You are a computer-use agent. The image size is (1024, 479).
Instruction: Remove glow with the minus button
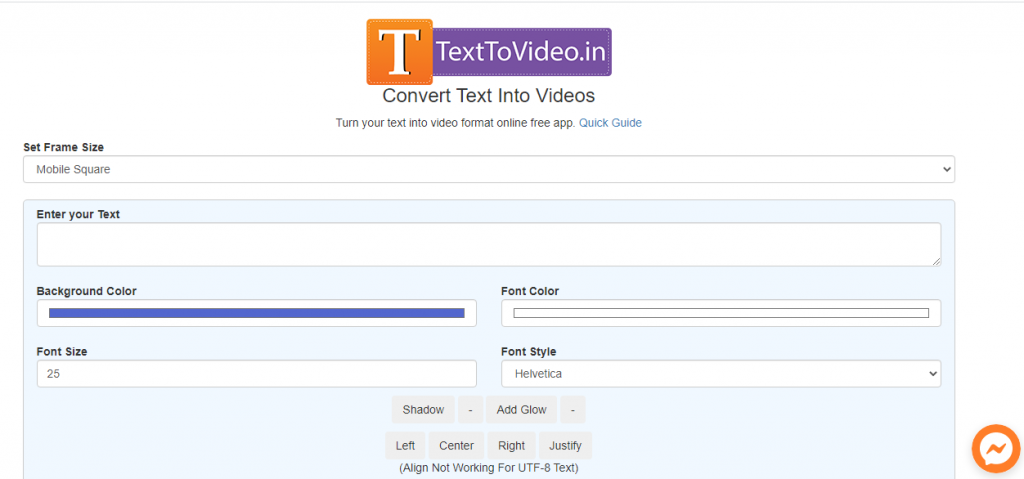pos(573,410)
